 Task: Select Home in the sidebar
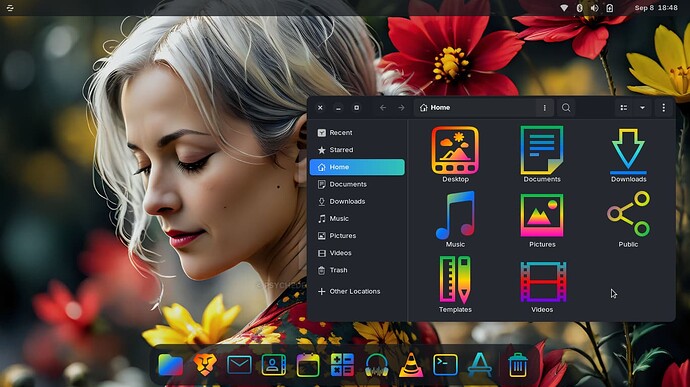pos(357,167)
